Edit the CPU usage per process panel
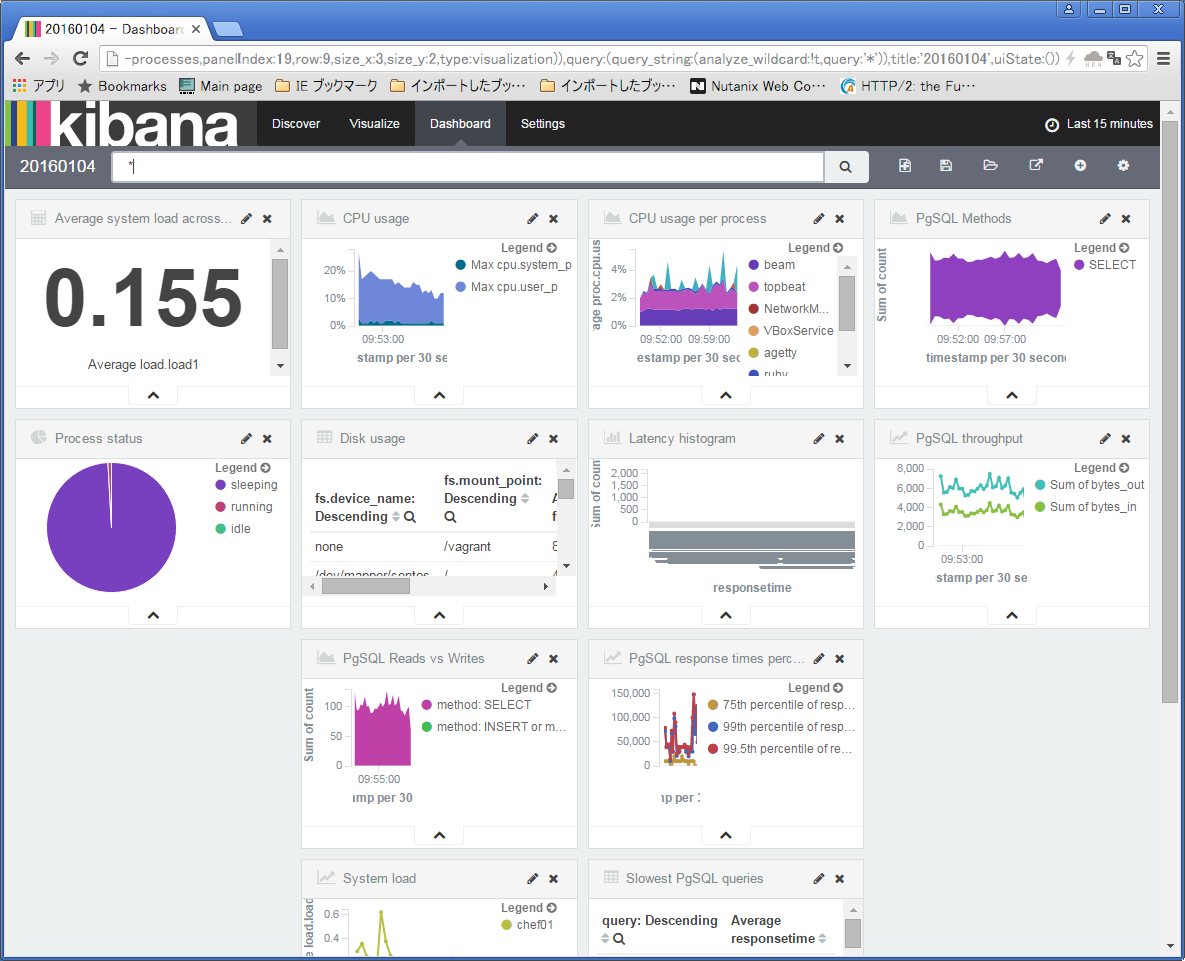Screen dimensions: 1185x961 818,218
